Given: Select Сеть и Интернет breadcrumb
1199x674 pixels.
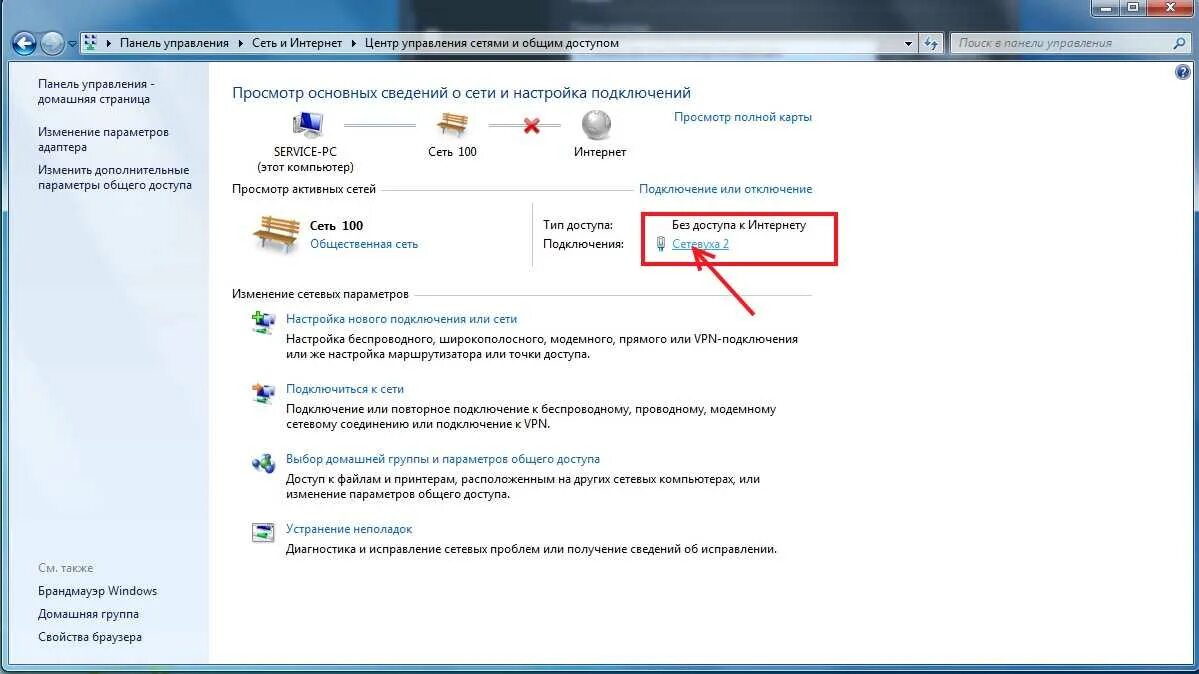Looking at the screenshot, I should pos(297,43).
